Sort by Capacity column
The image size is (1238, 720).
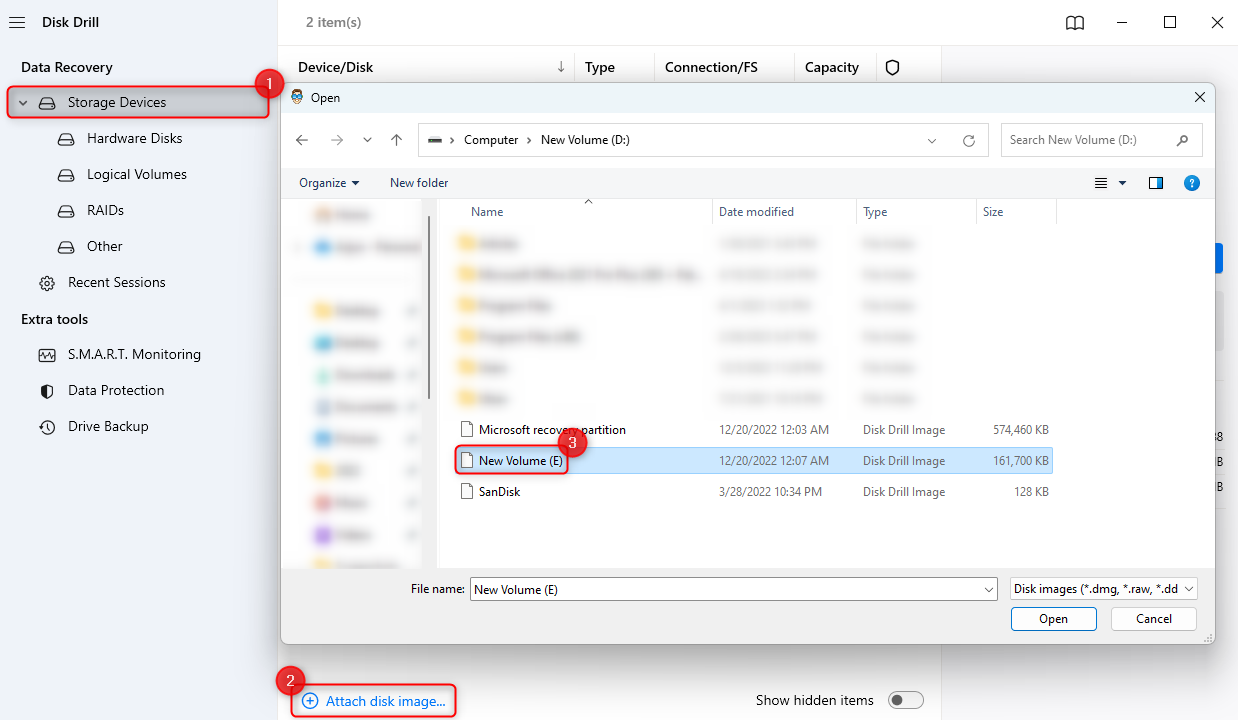[x=832, y=67]
